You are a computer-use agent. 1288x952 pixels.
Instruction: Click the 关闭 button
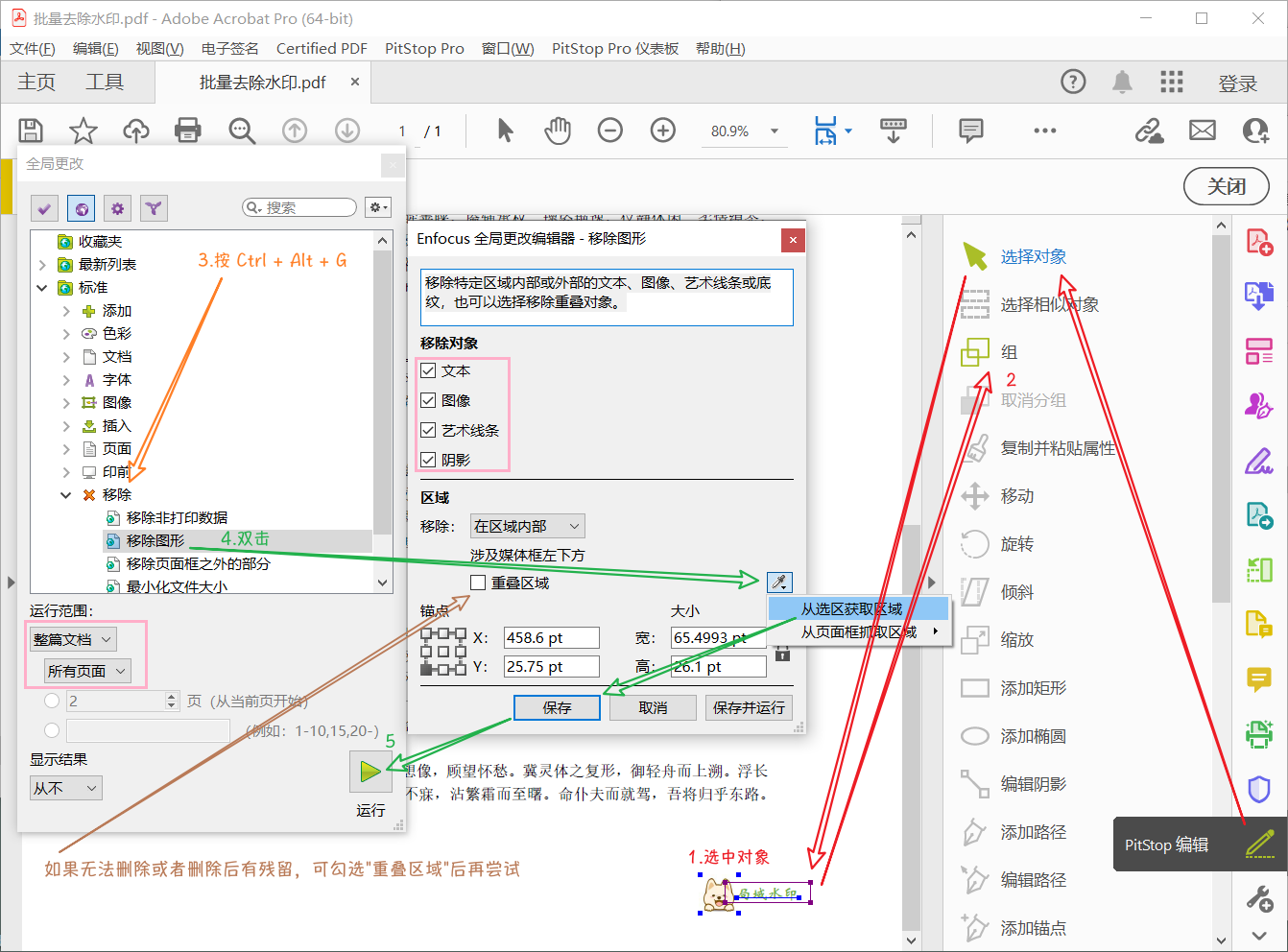[1227, 186]
